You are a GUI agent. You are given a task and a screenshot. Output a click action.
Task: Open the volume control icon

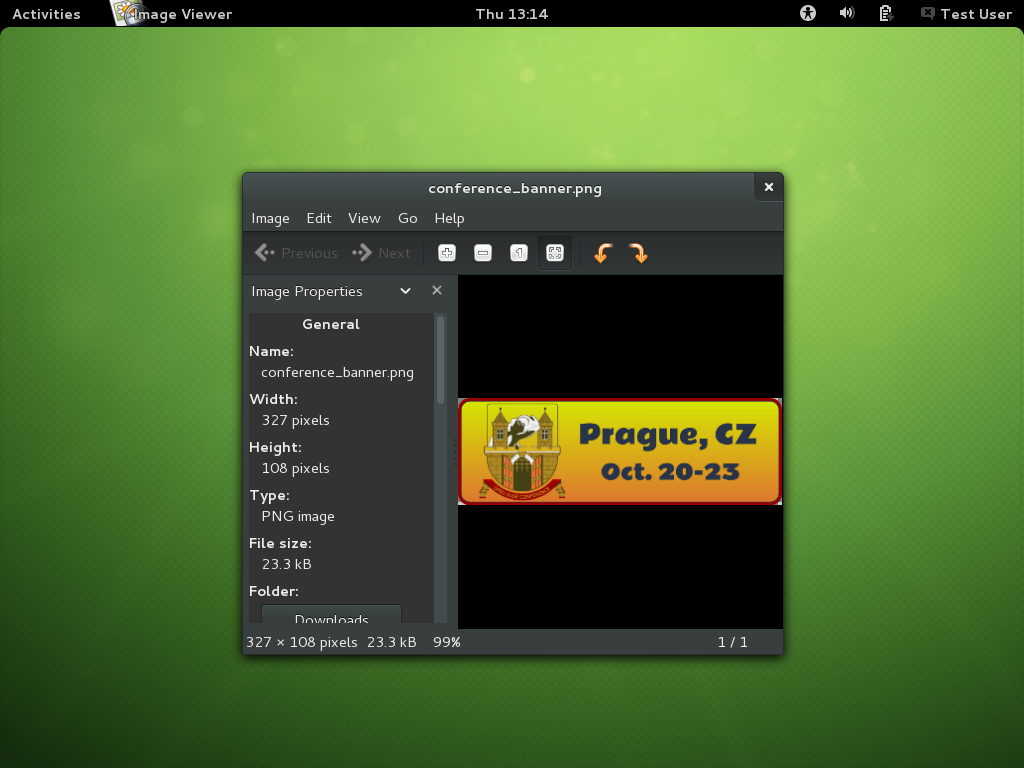point(847,13)
